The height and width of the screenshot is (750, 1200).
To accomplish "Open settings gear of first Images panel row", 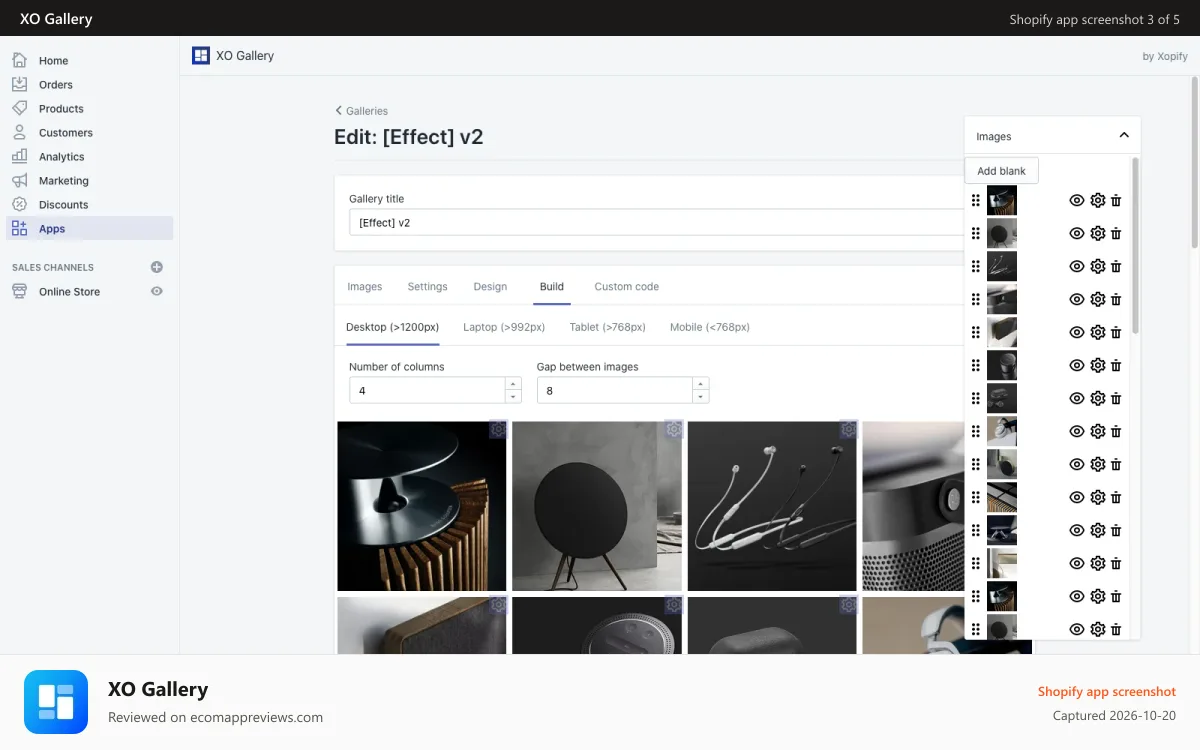I will (x=1097, y=200).
